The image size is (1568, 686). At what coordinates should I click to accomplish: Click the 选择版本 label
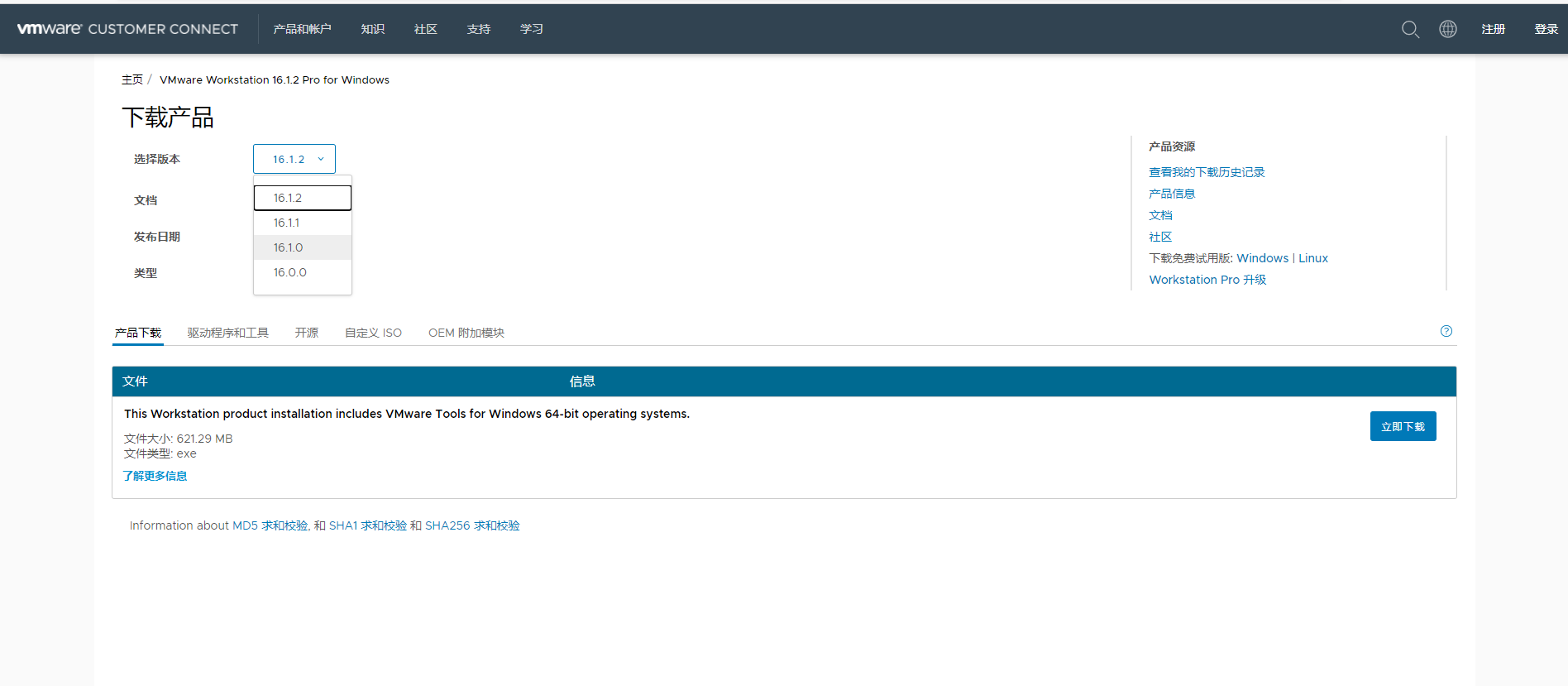(157, 159)
